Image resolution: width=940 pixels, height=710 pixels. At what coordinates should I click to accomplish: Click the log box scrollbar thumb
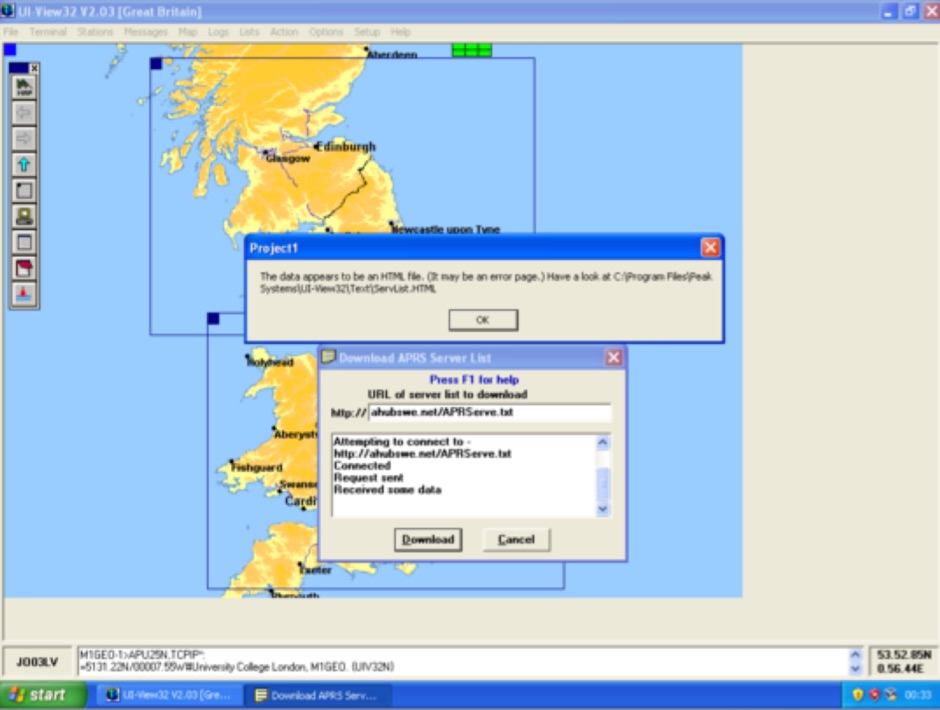point(602,483)
